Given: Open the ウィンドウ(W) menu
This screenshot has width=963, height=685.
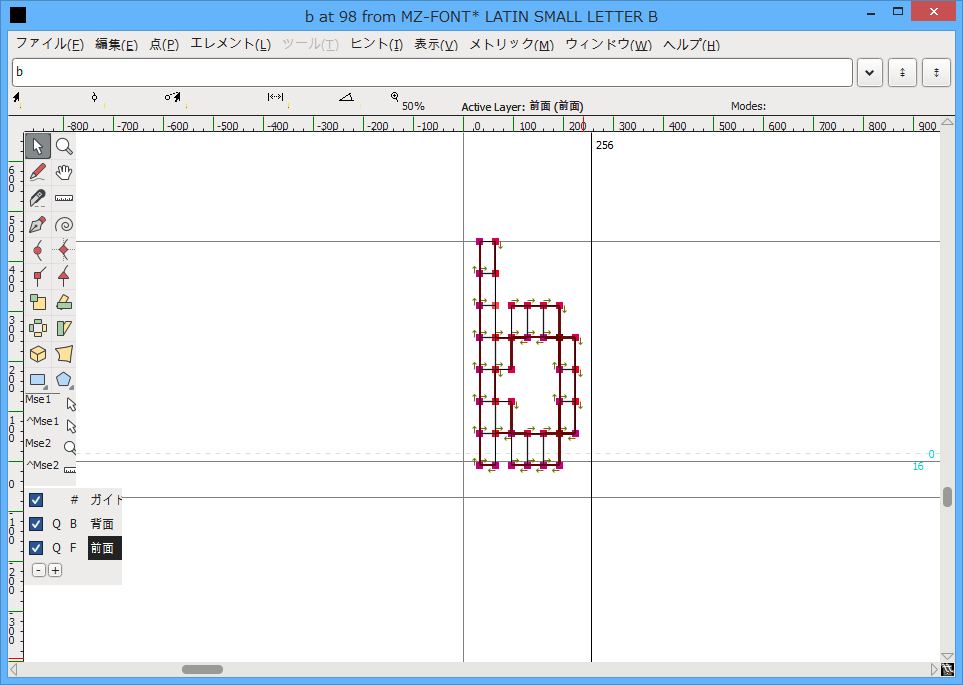Looking at the screenshot, I should pyautogui.click(x=609, y=44).
